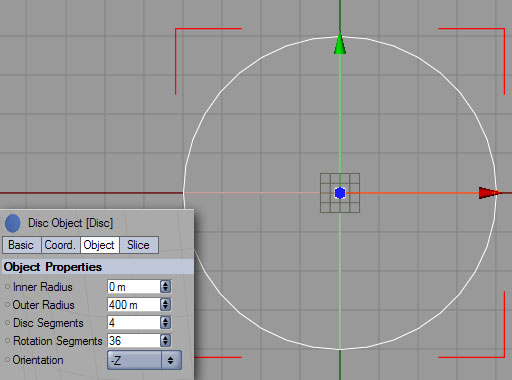
Task: Switch to the Basic tab
Action: 22,245
